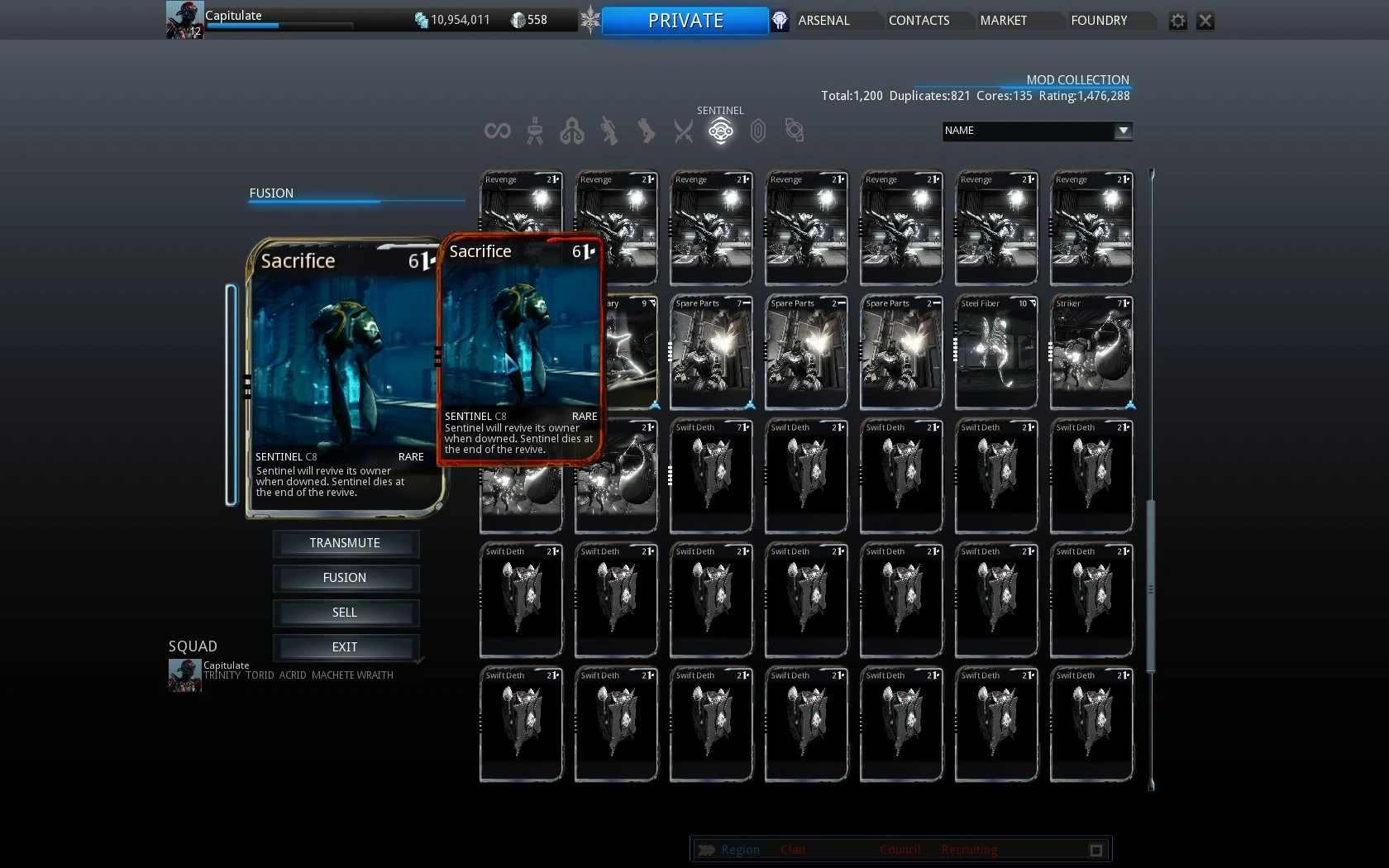Filter mods by crossed swords melee icon
The height and width of the screenshot is (868, 1389).
tap(683, 131)
